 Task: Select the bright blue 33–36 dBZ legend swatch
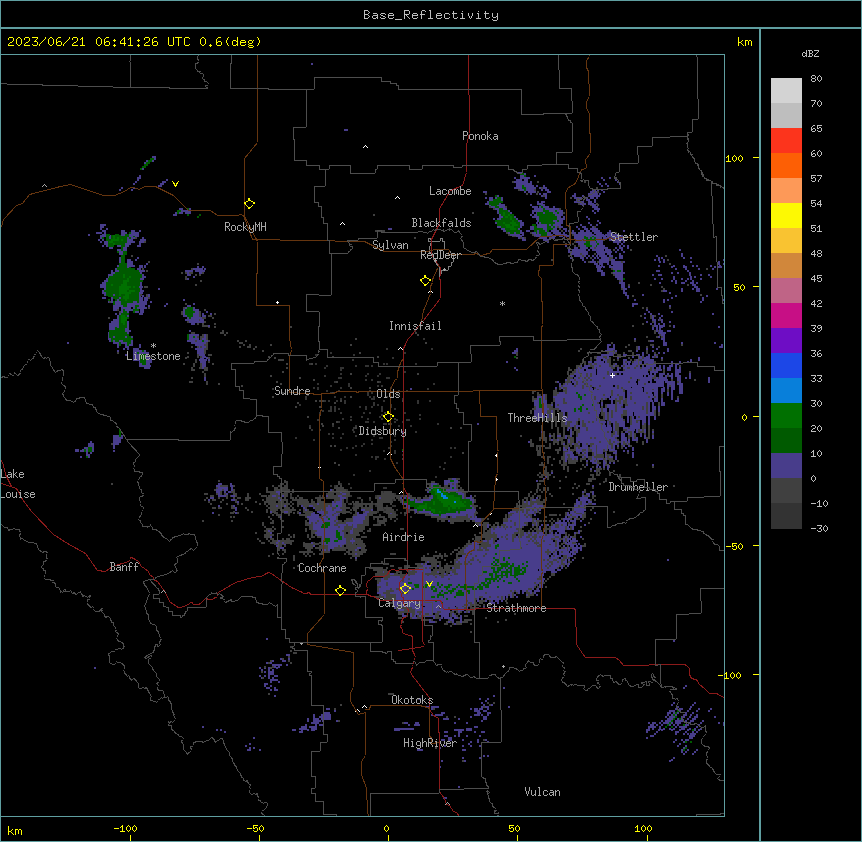(x=786, y=365)
